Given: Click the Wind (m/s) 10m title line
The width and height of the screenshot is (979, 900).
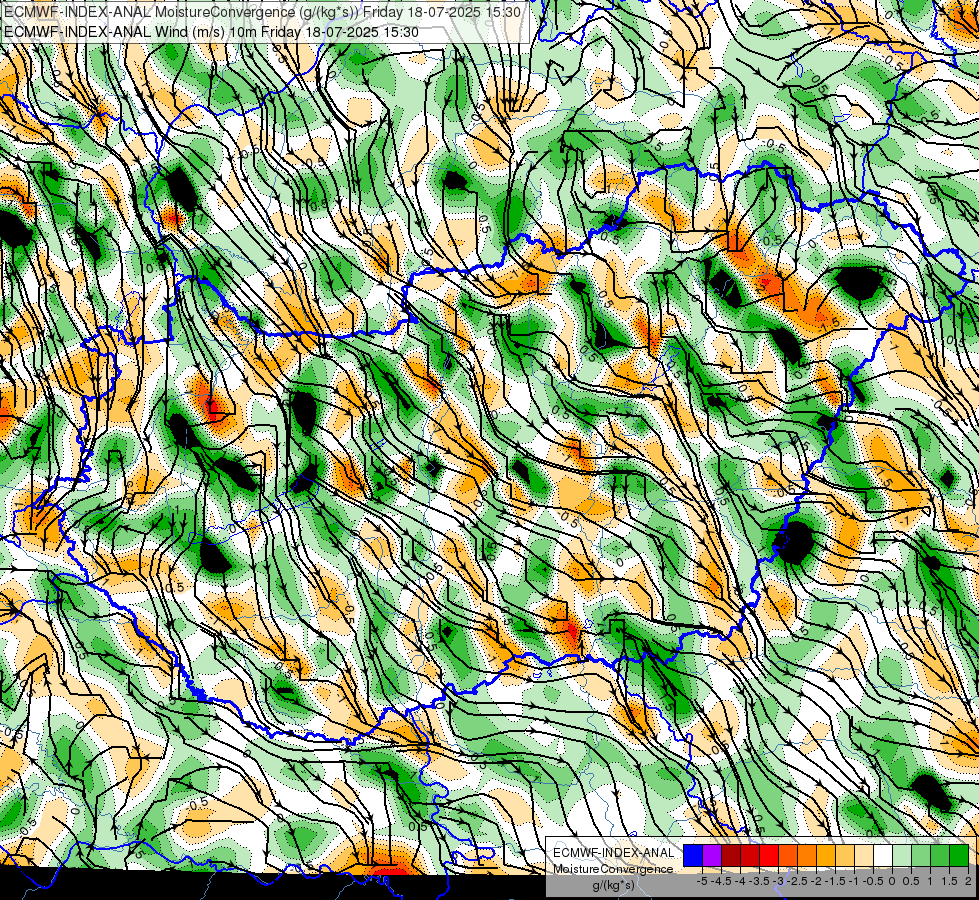Looking at the screenshot, I should (211, 31).
